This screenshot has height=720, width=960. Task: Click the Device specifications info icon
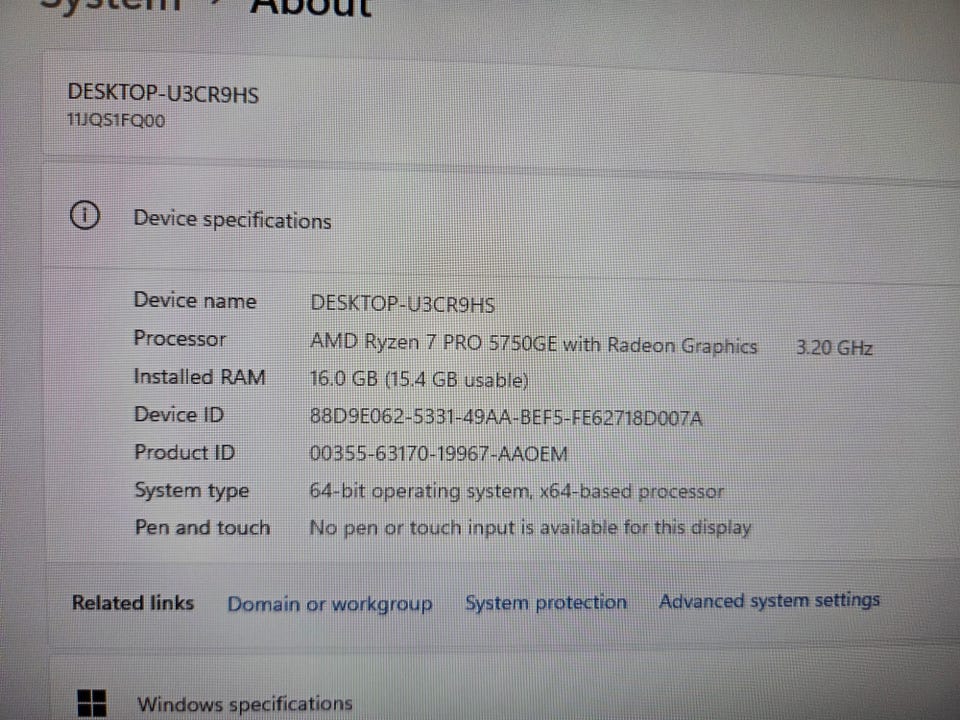coord(84,216)
